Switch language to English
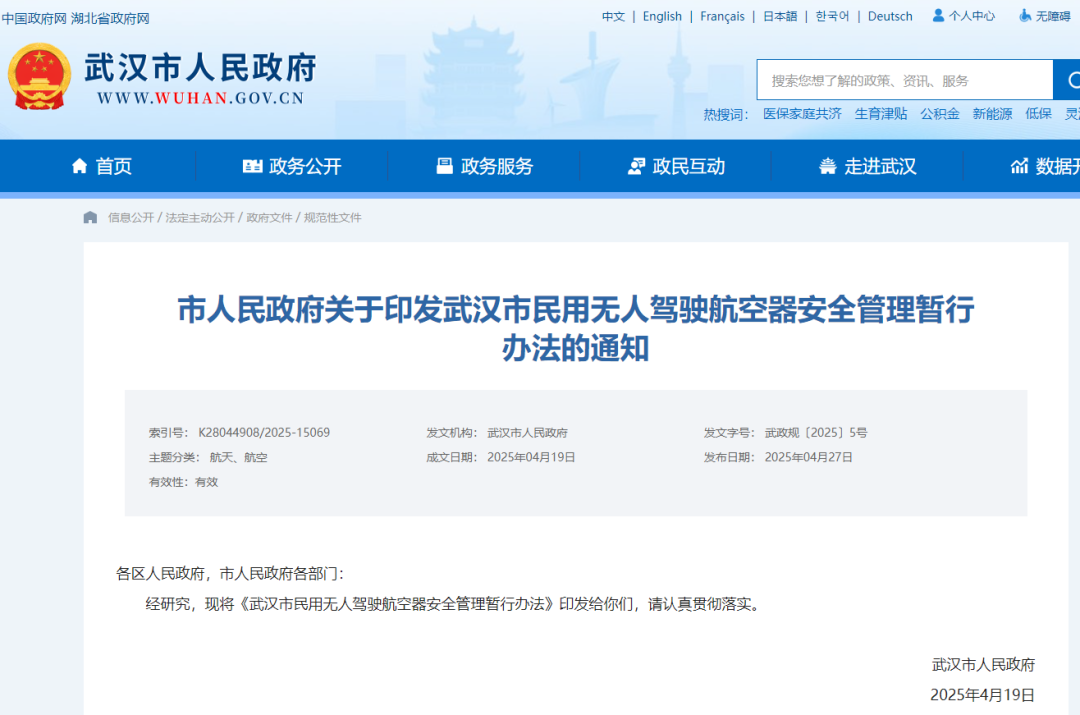1080x715 pixels. click(x=662, y=17)
